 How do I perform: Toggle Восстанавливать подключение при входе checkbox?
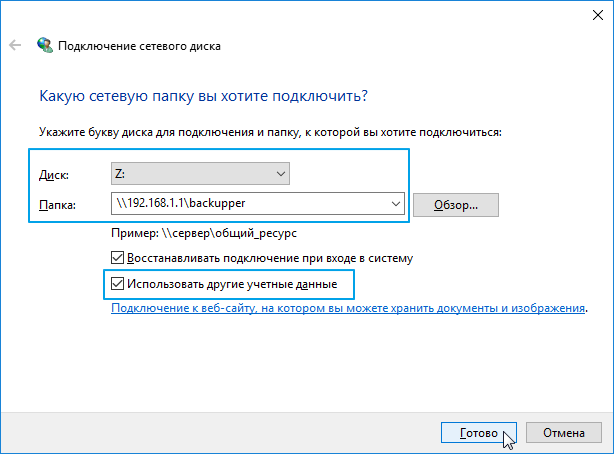click(117, 258)
